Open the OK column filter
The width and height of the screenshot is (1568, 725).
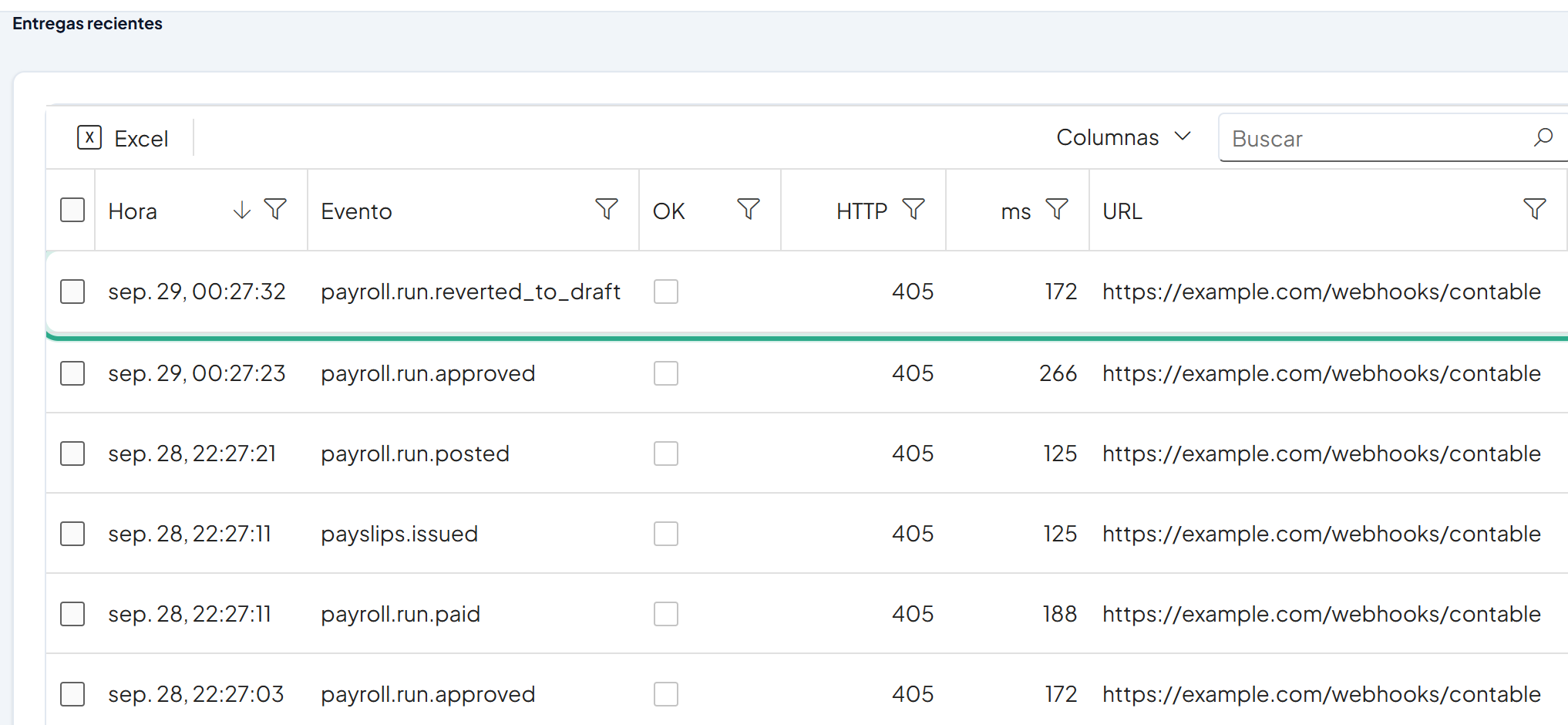pos(749,209)
